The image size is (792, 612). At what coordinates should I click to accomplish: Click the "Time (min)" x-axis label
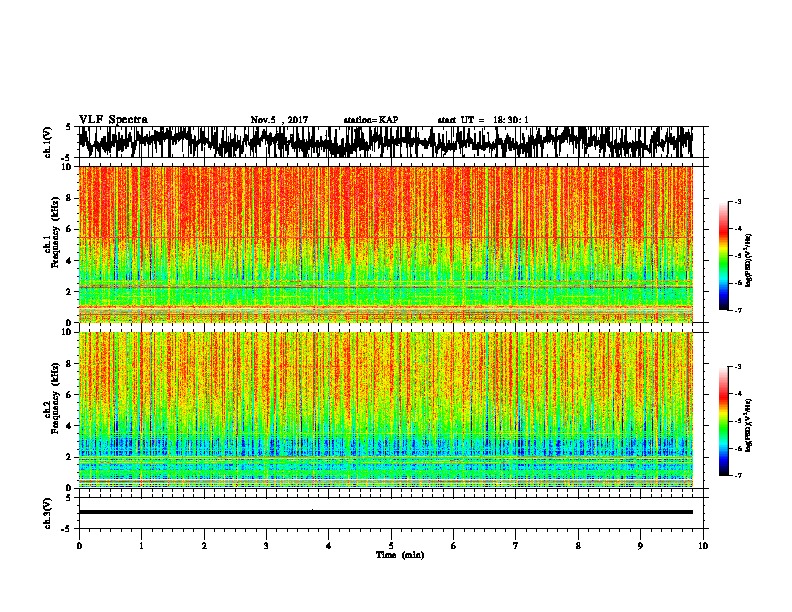pos(400,554)
